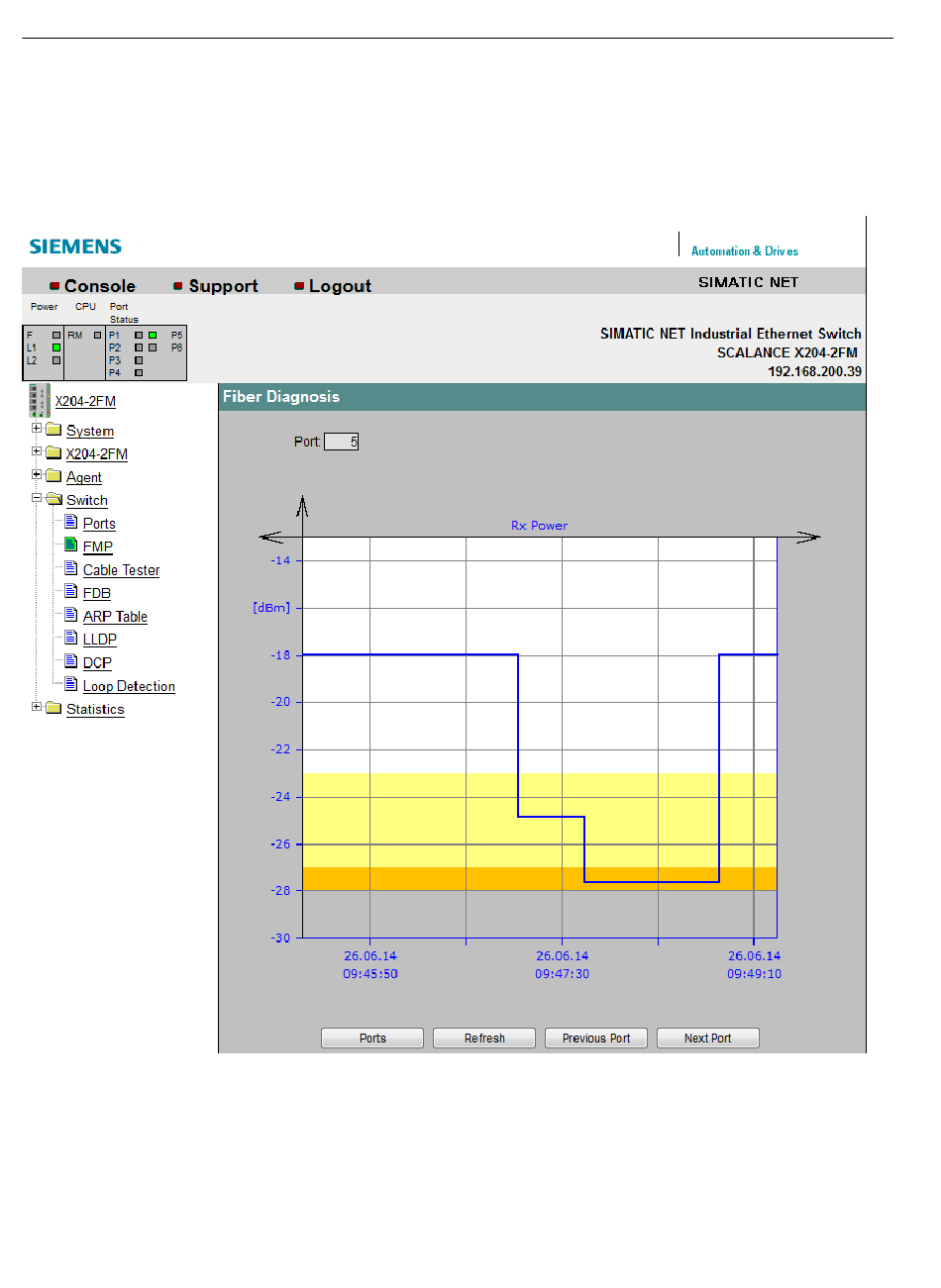Screen dimensions: 941x1288
Task: Click the Previous Port button
Action: pyautogui.click(x=595, y=1039)
